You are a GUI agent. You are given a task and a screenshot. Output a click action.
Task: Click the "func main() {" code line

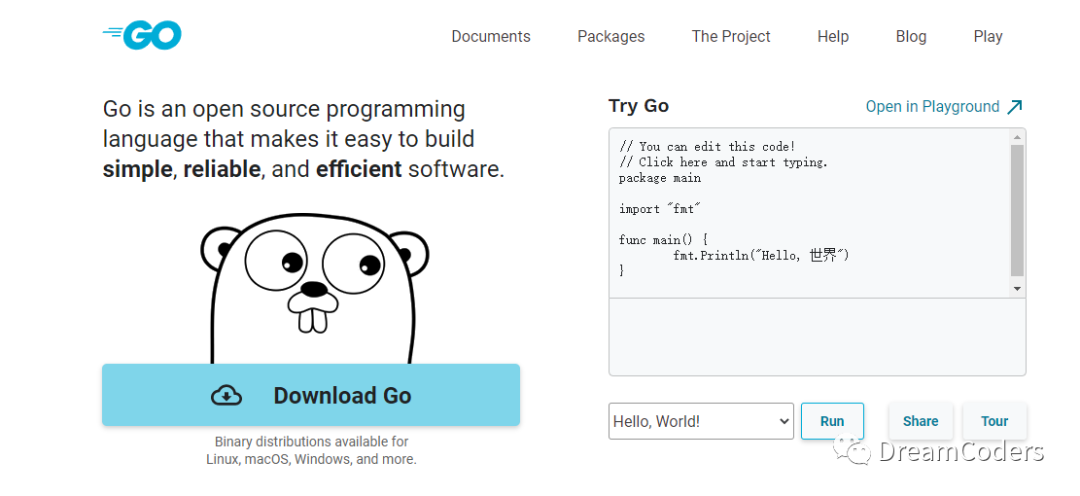663,240
